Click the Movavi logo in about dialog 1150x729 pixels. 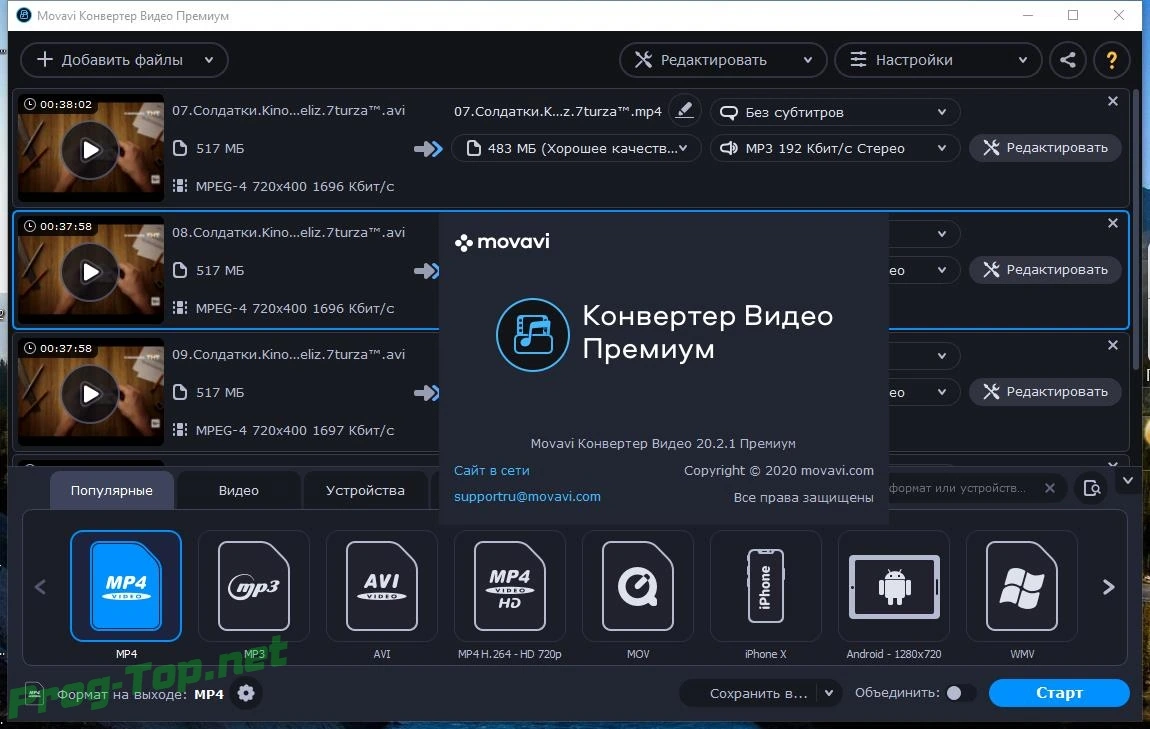502,241
